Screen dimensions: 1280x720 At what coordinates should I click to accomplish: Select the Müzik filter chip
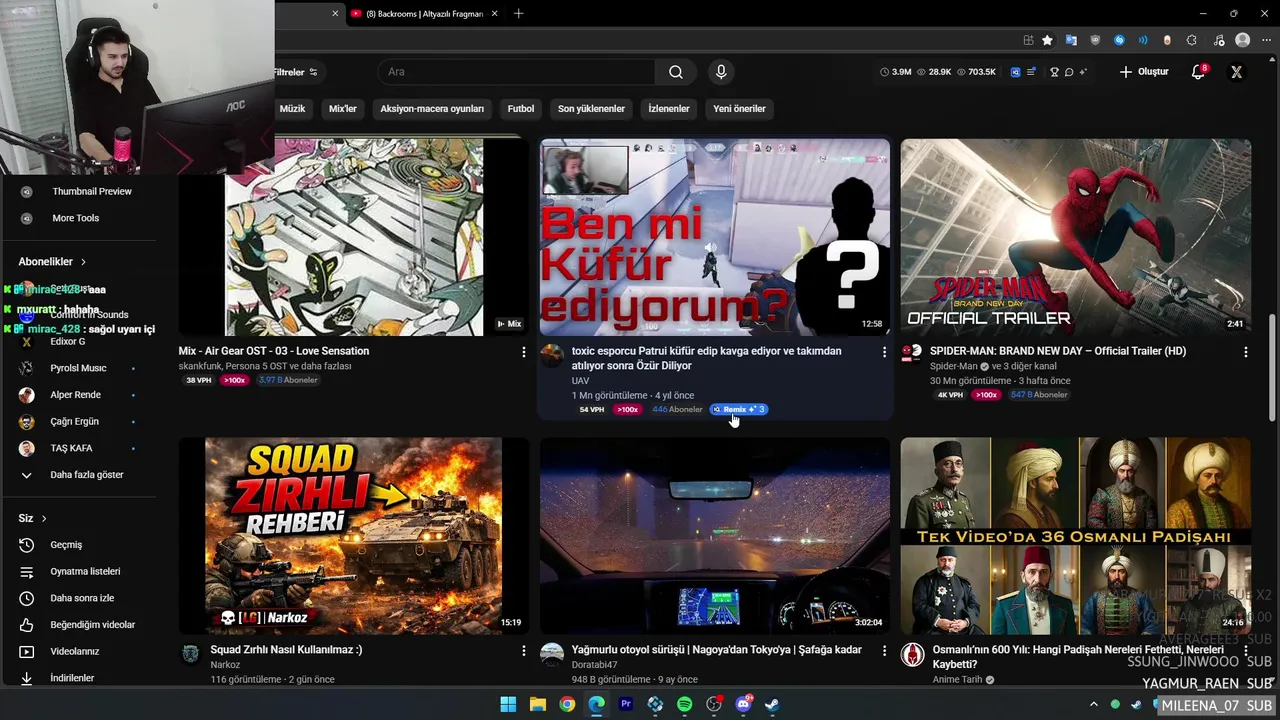(x=293, y=109)
